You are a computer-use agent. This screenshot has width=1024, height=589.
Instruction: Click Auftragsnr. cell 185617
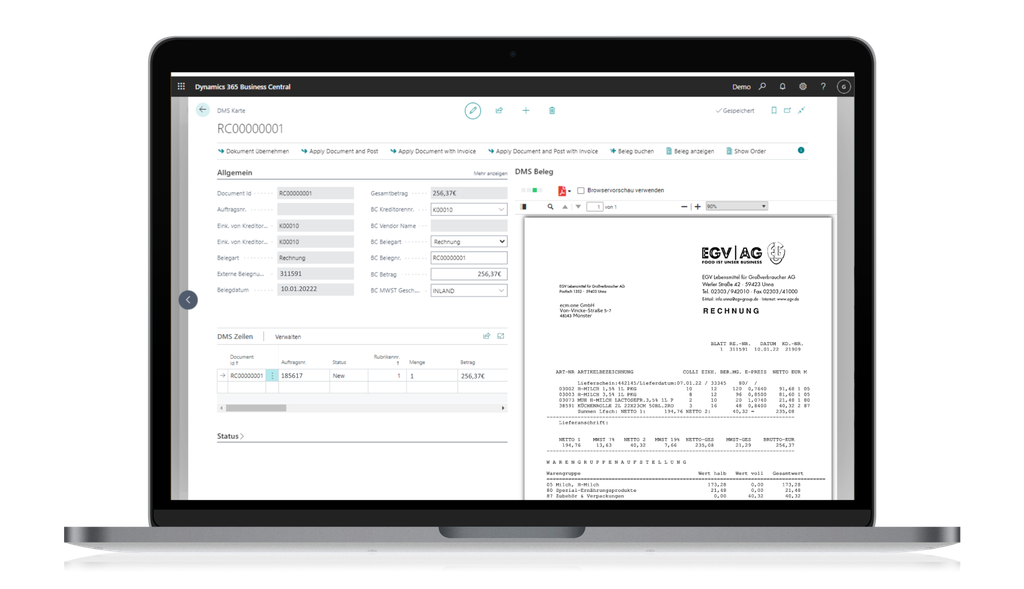point(304,375)
